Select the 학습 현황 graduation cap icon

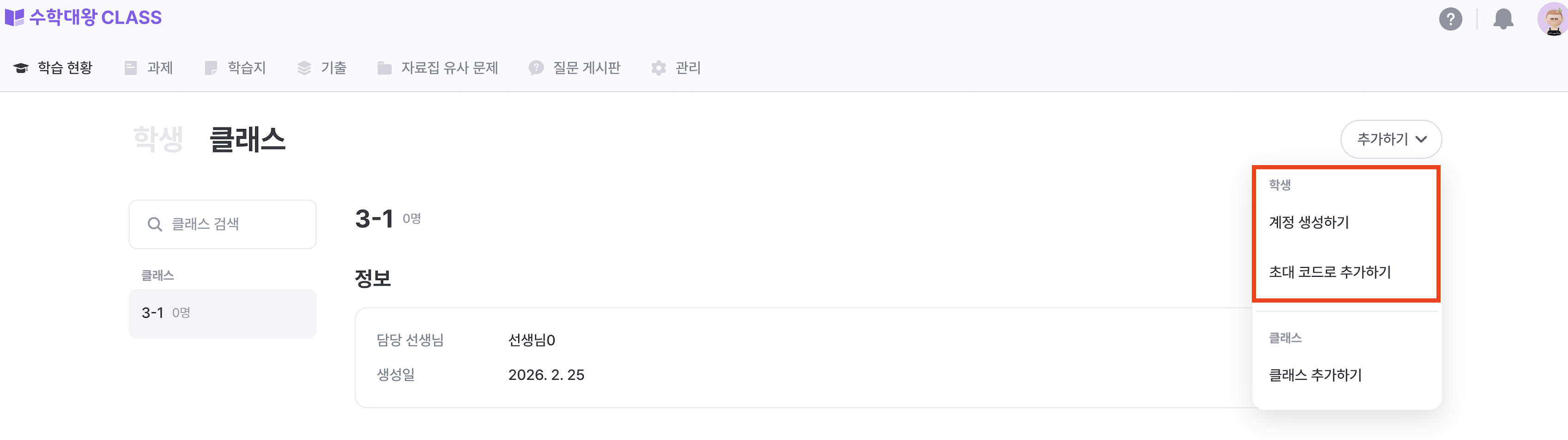(x=21, y=67)
